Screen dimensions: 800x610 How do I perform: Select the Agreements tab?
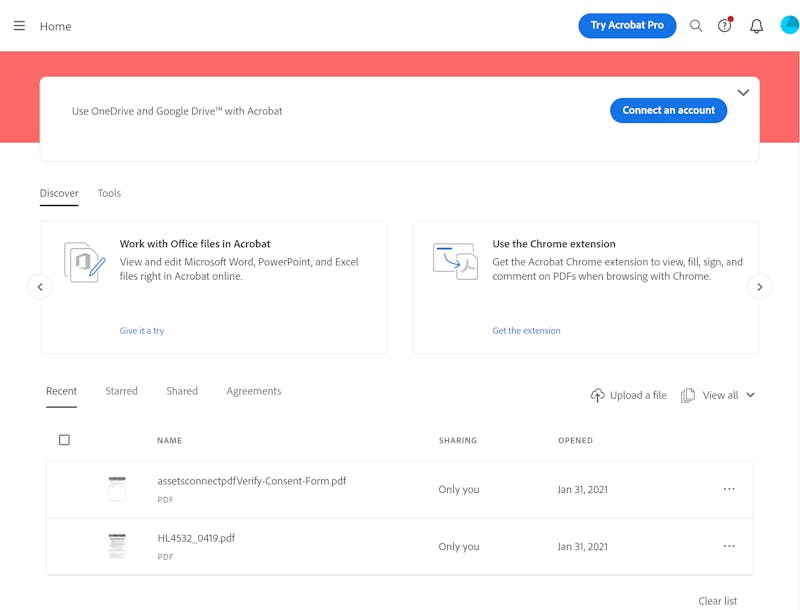(254, 391)
